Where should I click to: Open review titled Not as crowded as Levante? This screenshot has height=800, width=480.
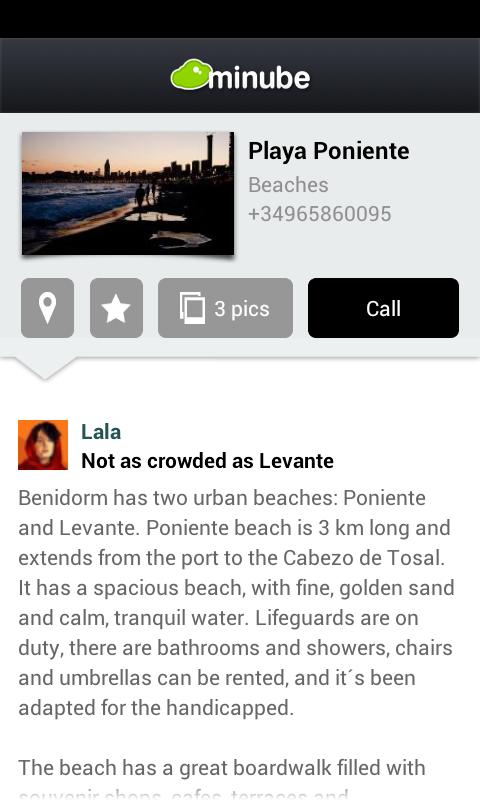(208, 461)
